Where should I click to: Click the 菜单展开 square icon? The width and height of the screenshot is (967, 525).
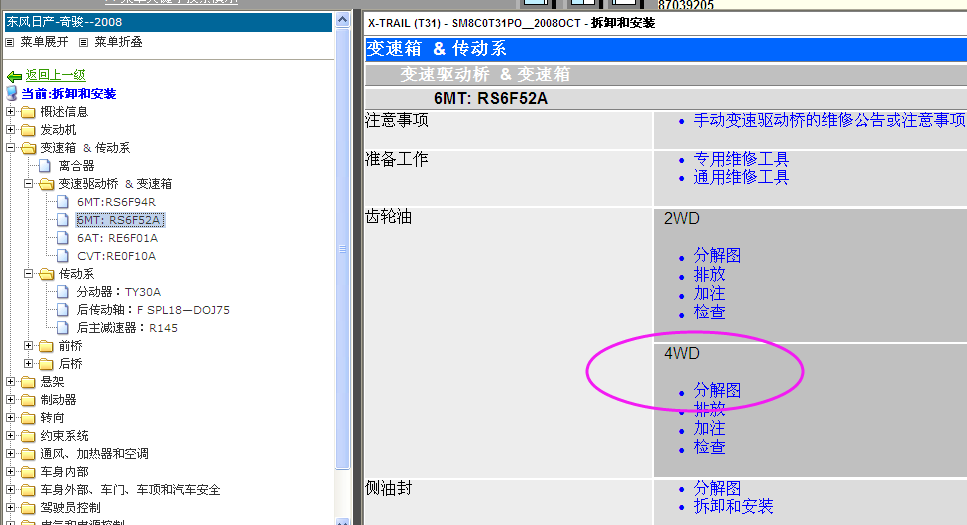[x=9, y=43]
